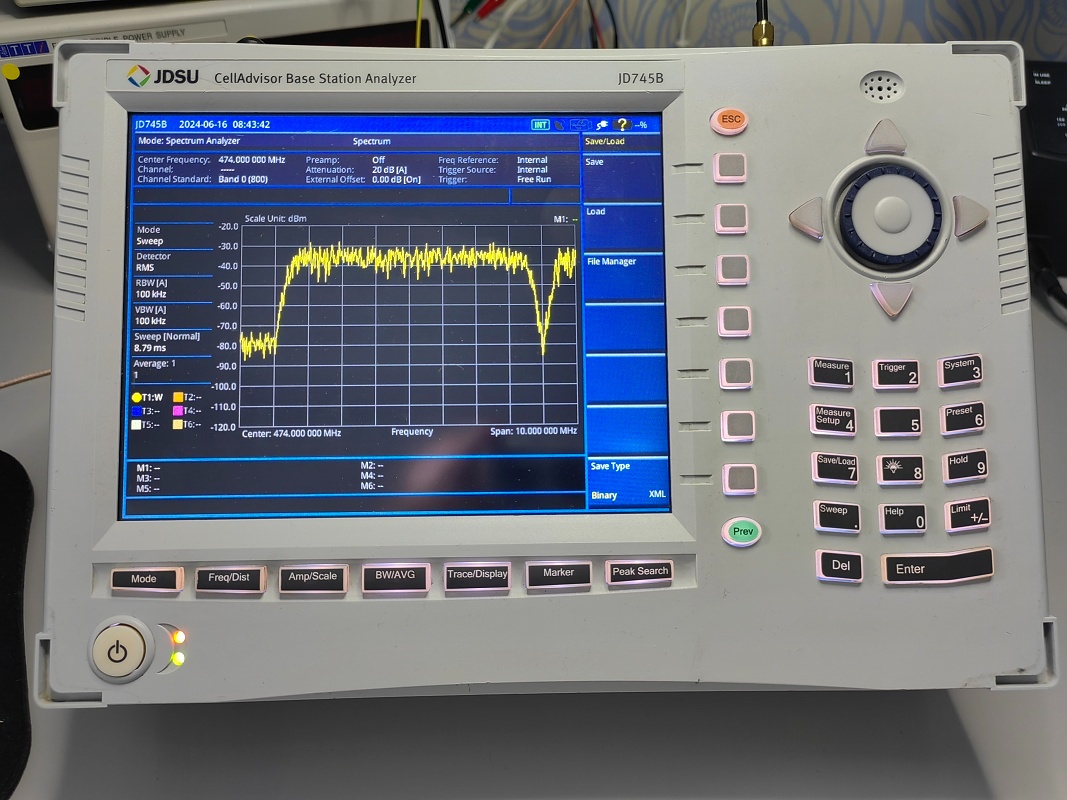Image resolution: width=1067 pixels, height=800 pixels.
Task: Click the white T5 trace swatch
Action: [136, 424]
